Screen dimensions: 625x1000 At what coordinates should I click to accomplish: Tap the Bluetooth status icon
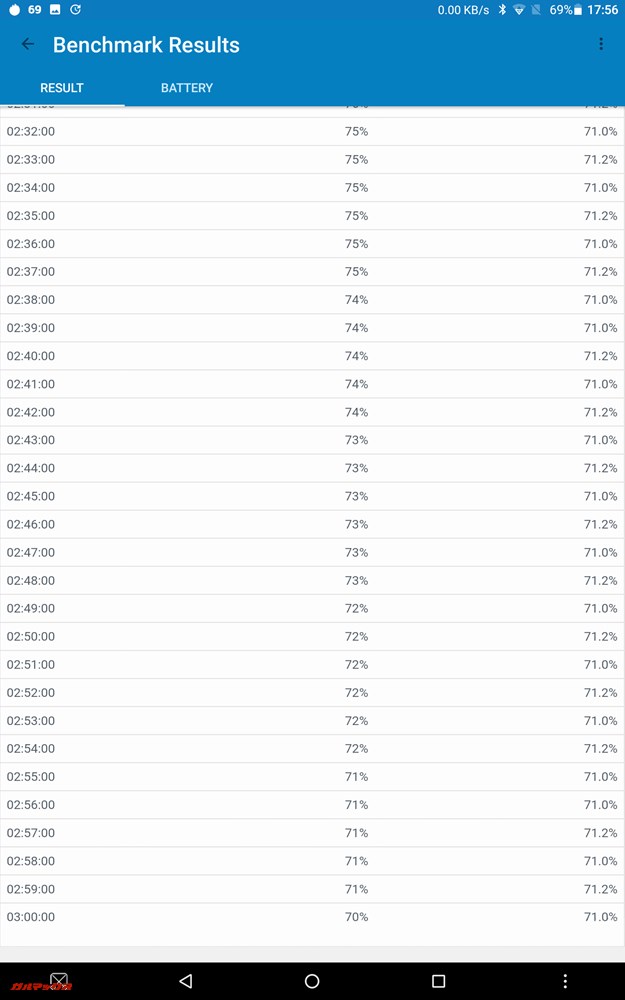[x=502, y=10]
